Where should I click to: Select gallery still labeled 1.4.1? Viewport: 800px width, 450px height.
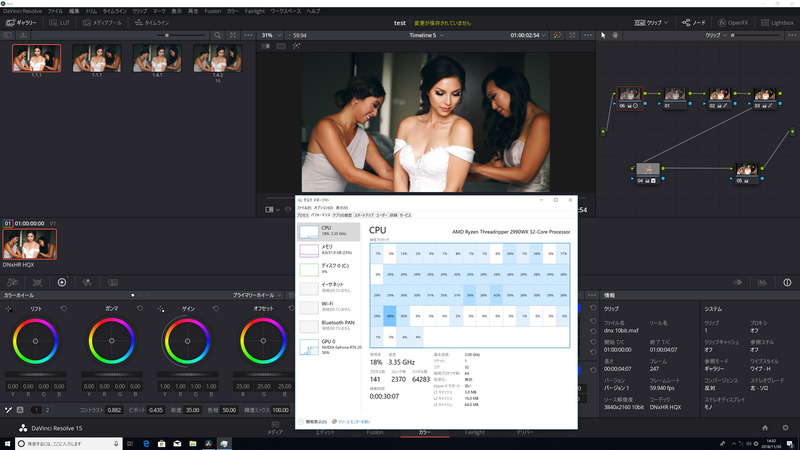pyautogui.click(x=157, y=58)
